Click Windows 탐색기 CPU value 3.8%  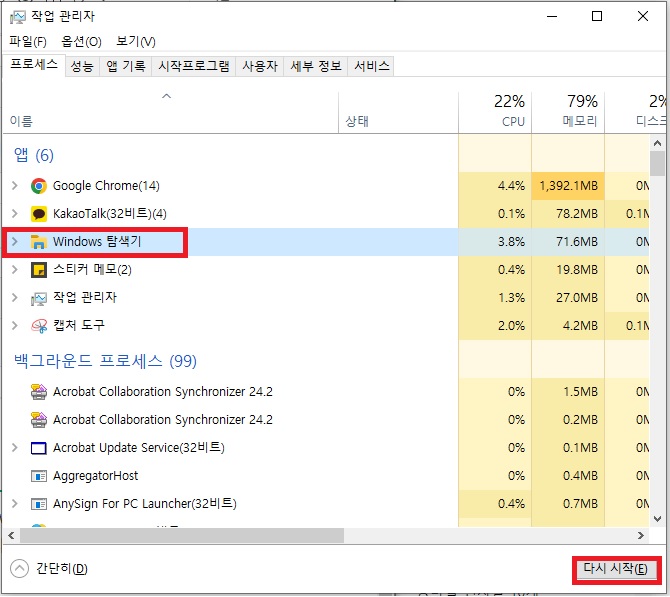511,242
